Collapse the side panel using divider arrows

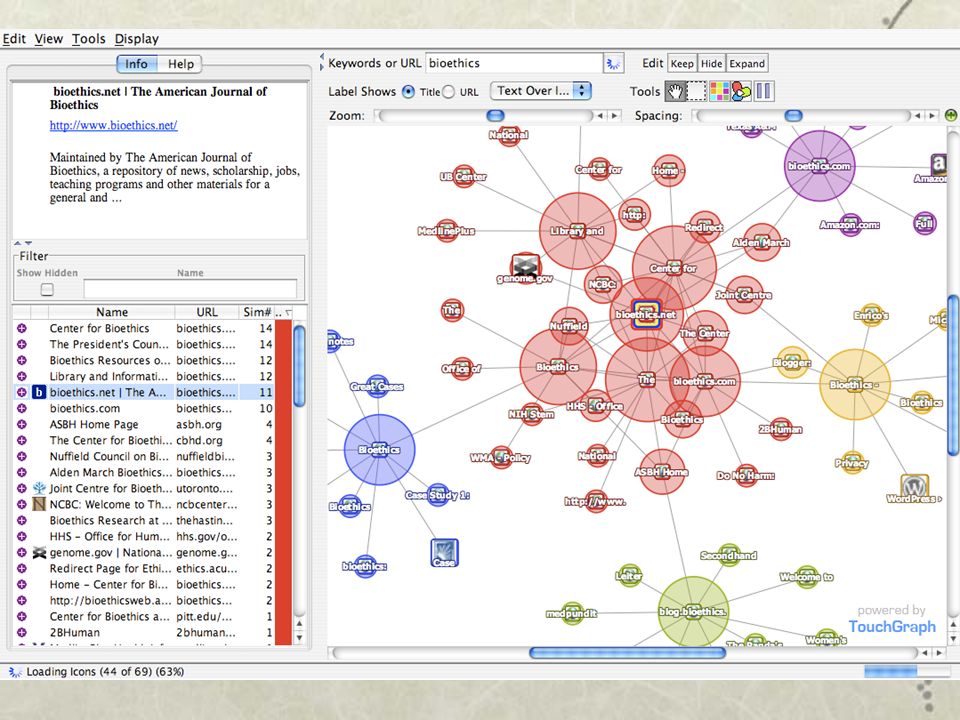[x=320, y=62]
